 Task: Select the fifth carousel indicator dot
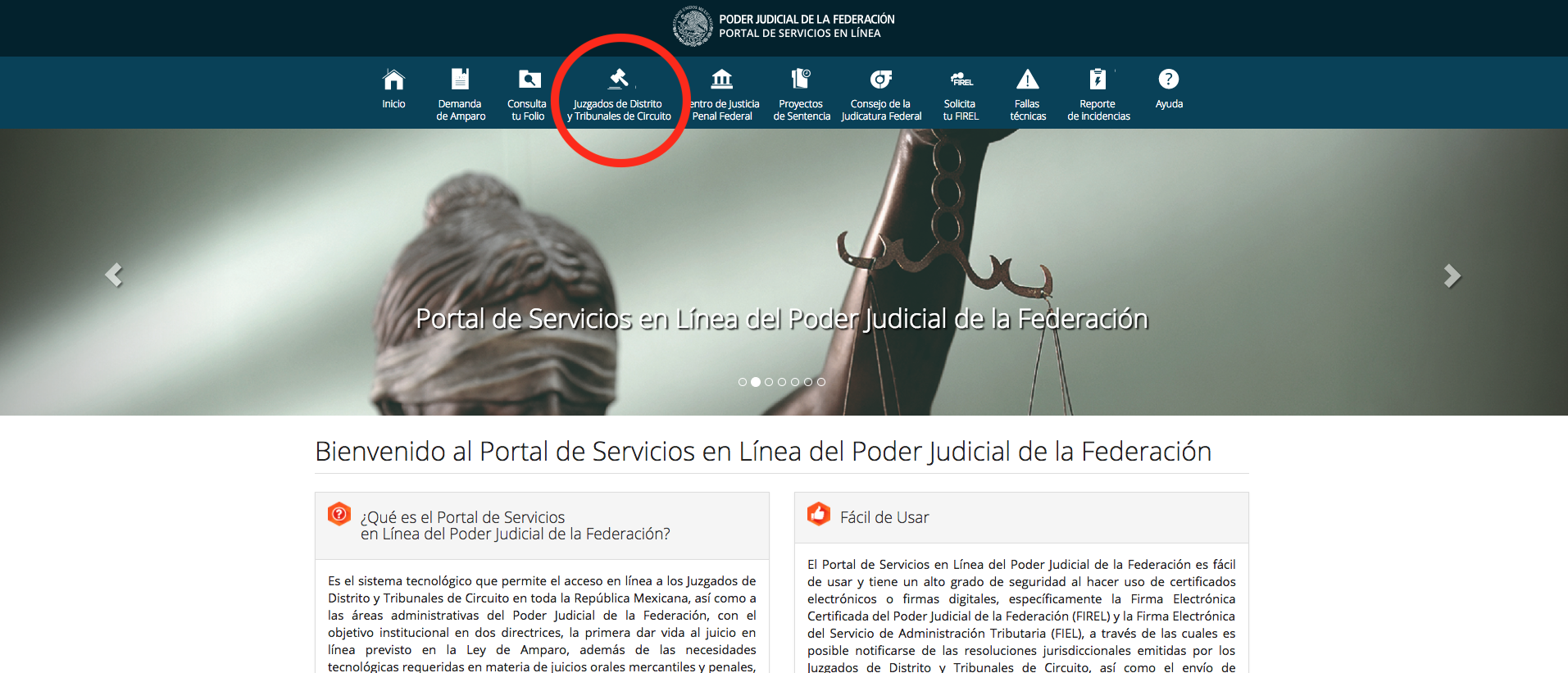pyautogui.click(x=795, y=382)
